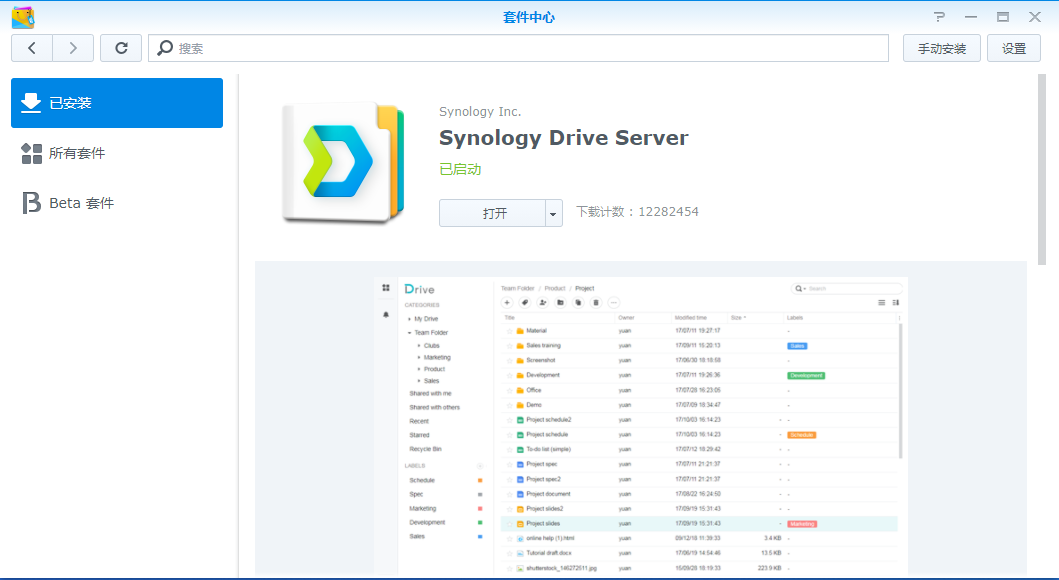
Task: Click the magnifier icon in search bar
Action: (x=164, y=48)
